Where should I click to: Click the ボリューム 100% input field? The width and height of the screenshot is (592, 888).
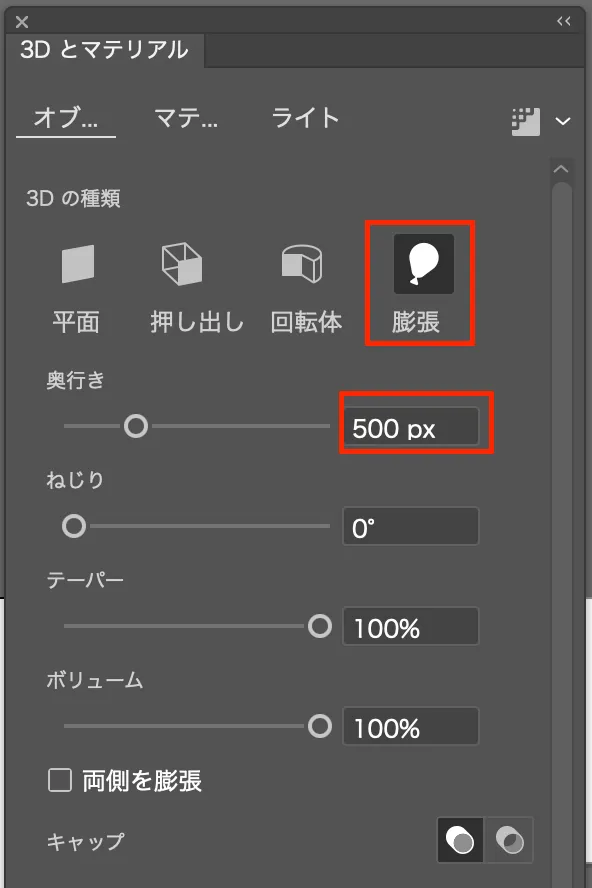point(411,726)
